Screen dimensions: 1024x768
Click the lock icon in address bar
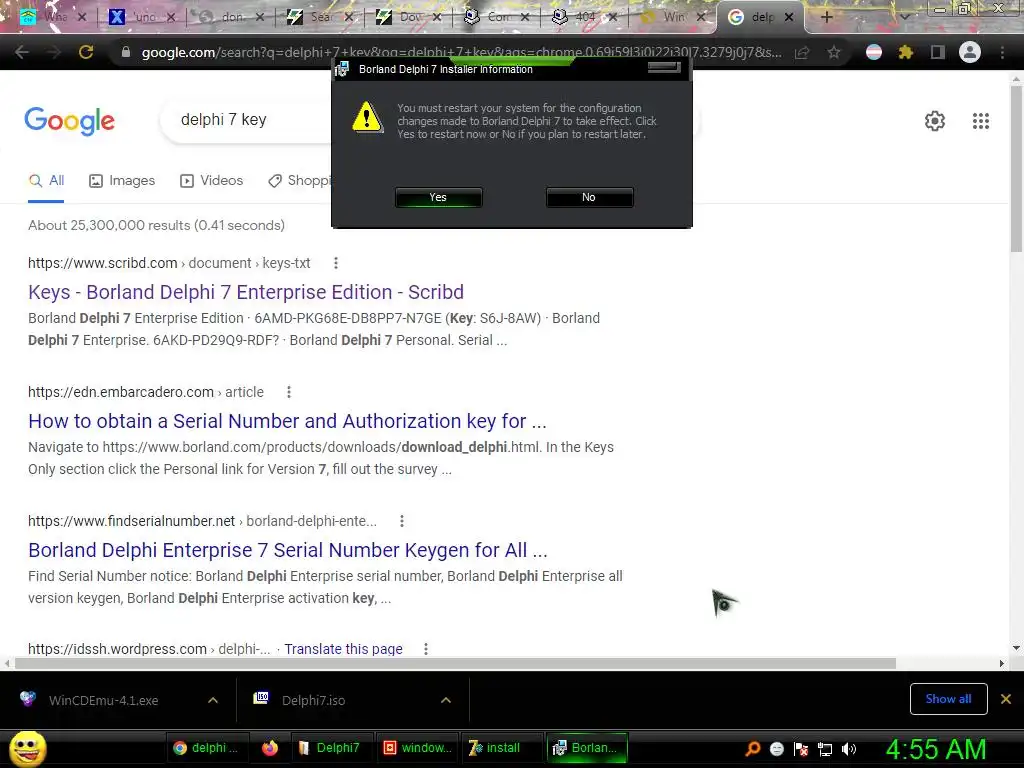(x=126, y=52)
